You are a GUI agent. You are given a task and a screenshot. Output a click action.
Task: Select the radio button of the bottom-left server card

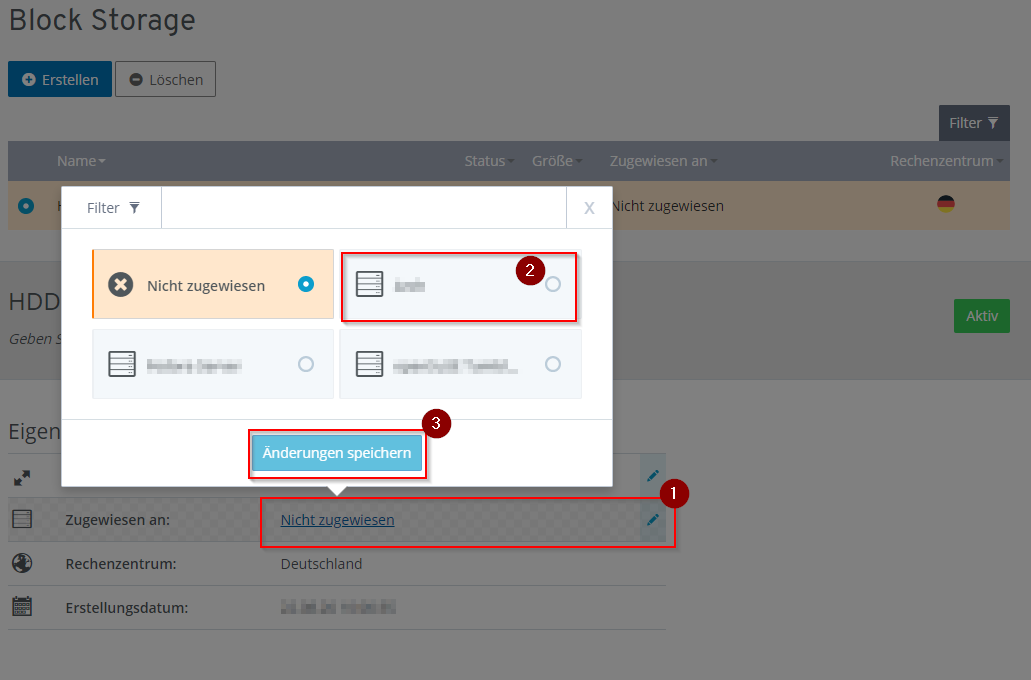tap(306, 364)
